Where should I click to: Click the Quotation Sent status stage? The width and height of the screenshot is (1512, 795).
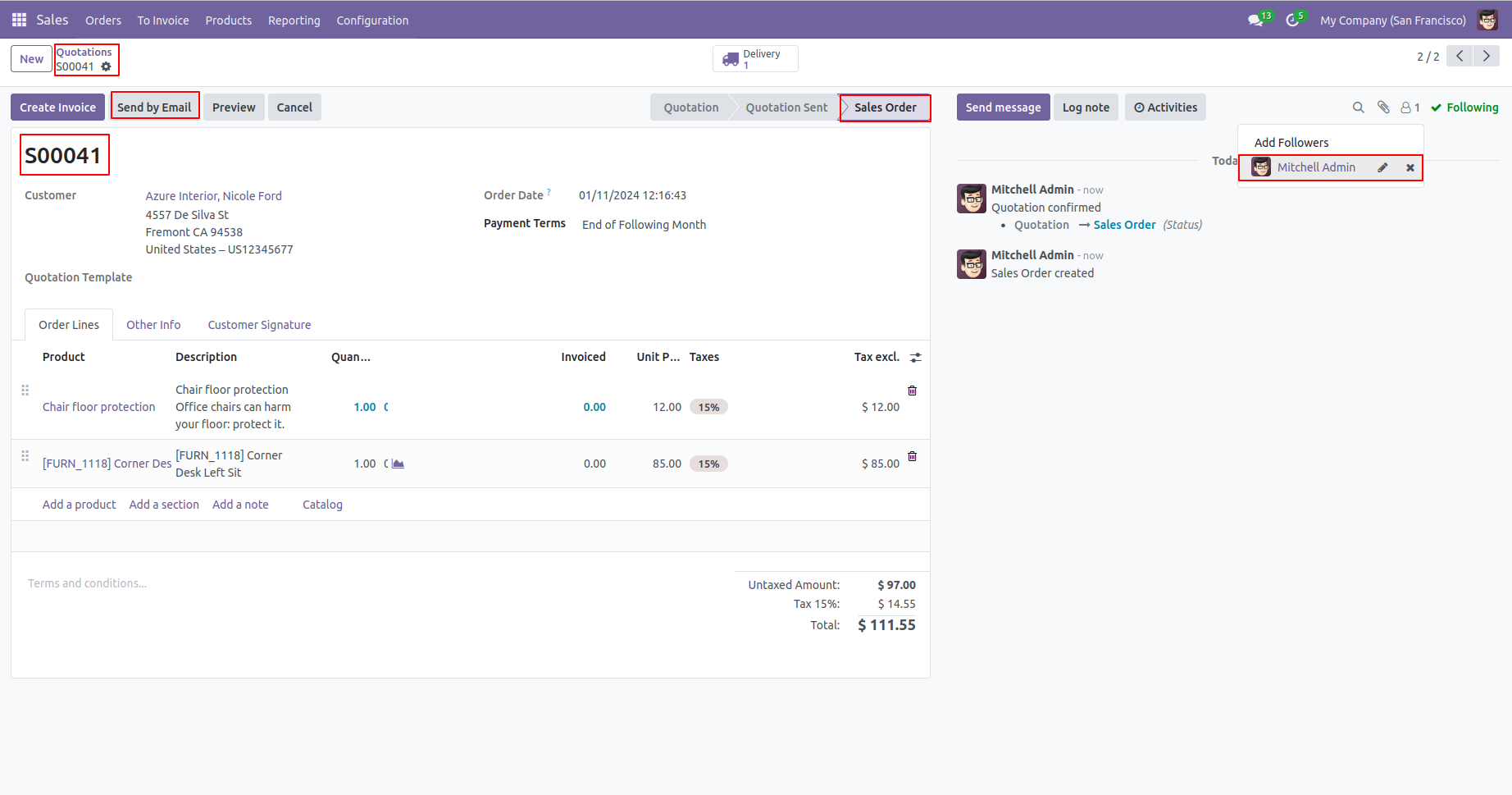786,107
